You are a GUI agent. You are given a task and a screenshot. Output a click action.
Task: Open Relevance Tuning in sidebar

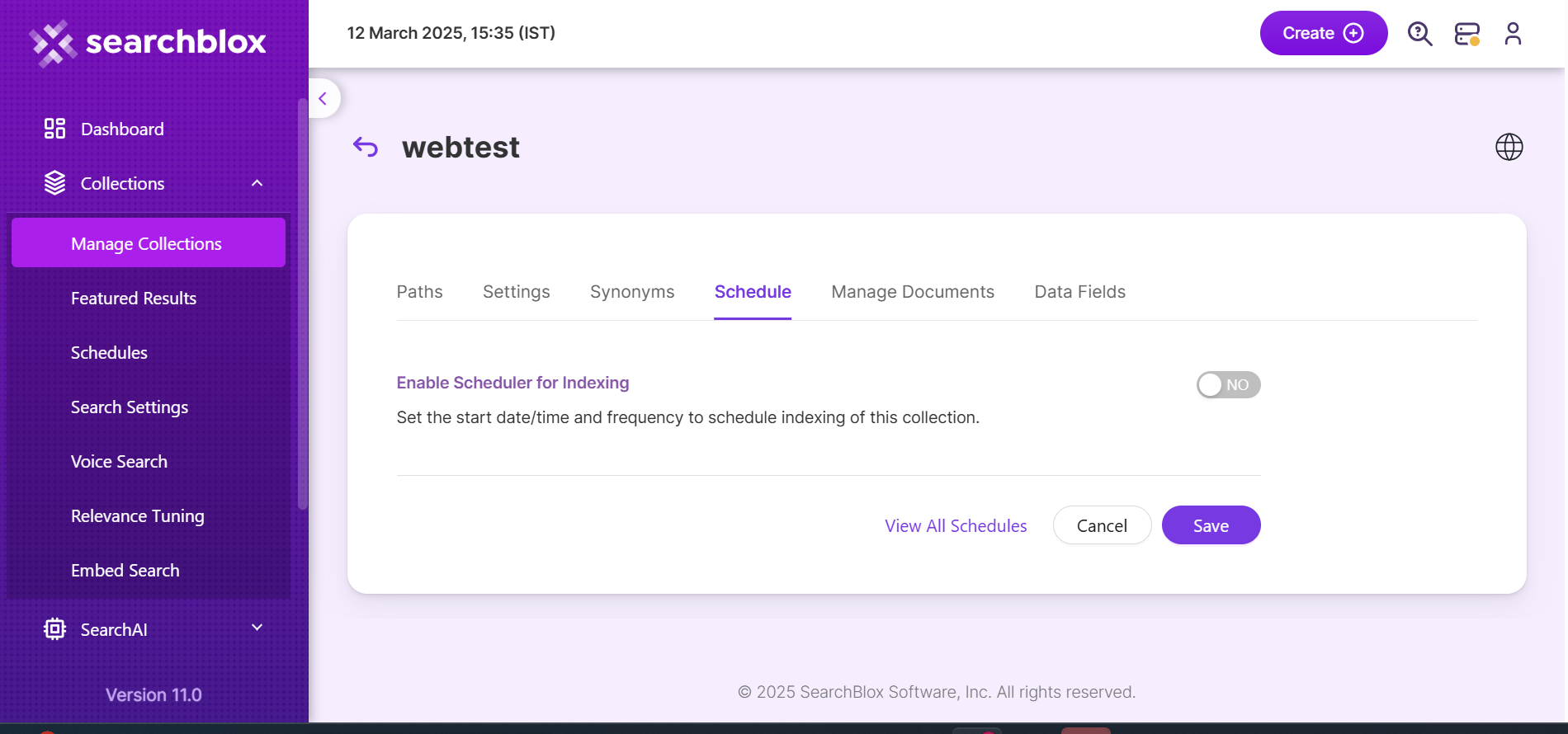[138, 516]
